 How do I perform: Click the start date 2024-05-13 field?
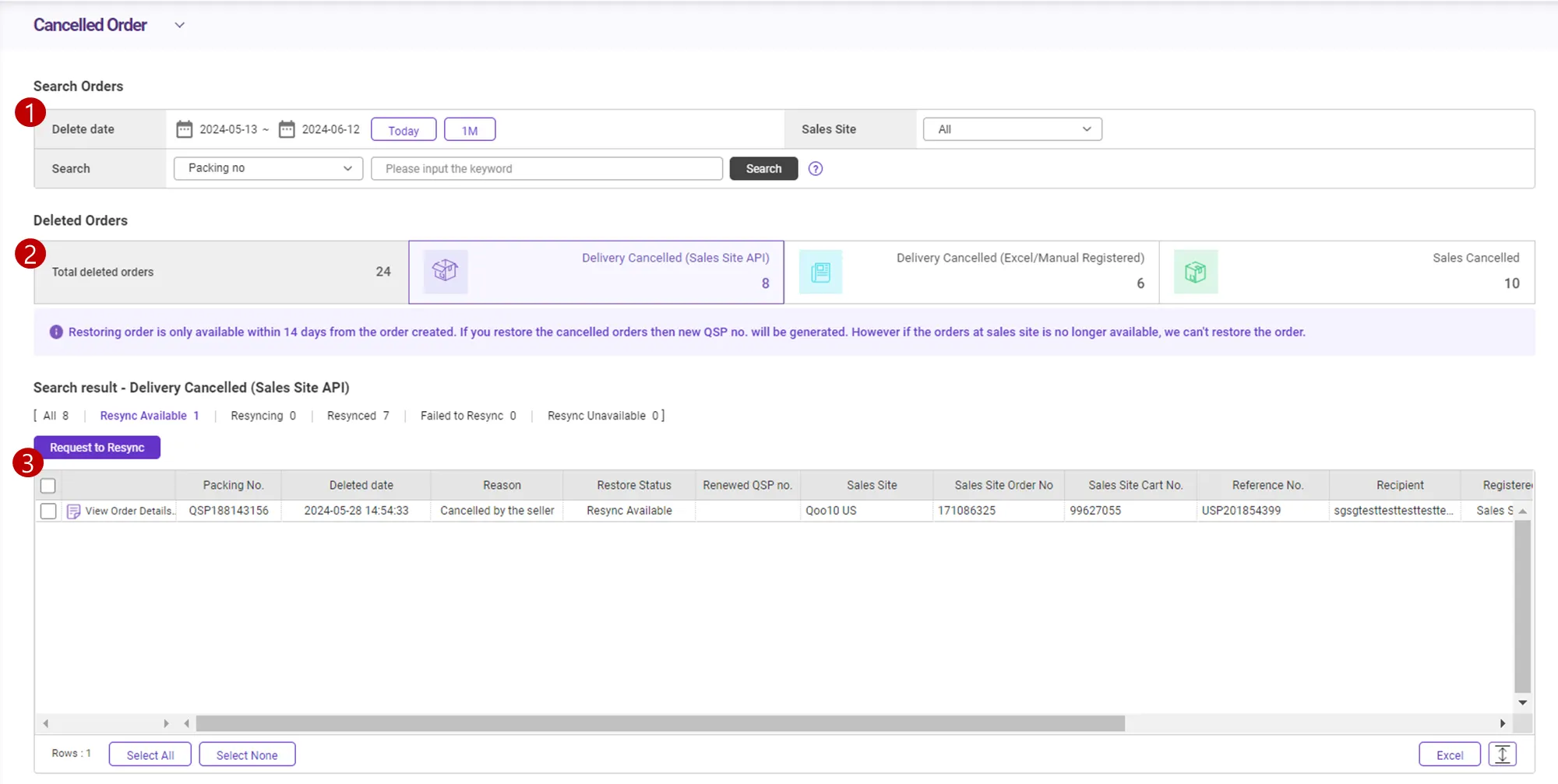pos(228,129)
